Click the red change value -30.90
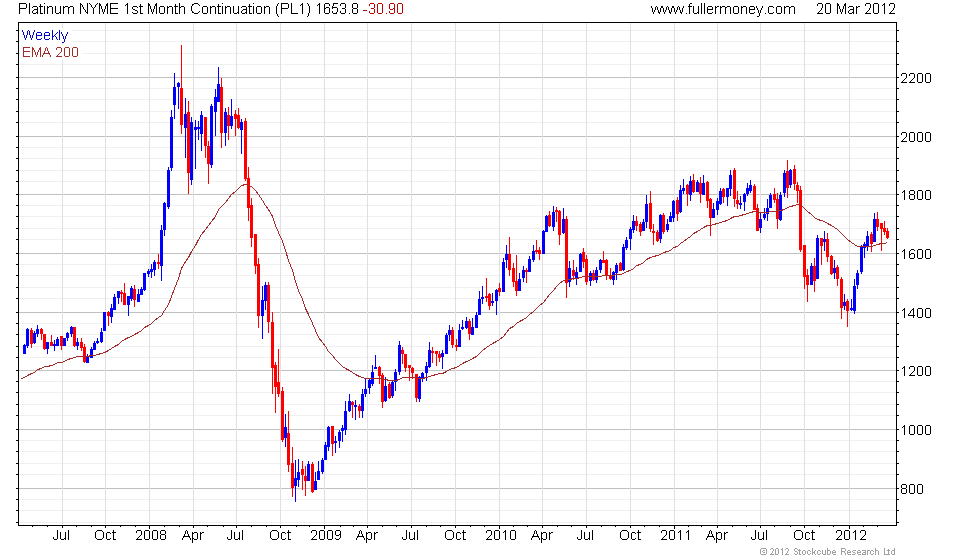980x560 pixels. coord(381,9)
